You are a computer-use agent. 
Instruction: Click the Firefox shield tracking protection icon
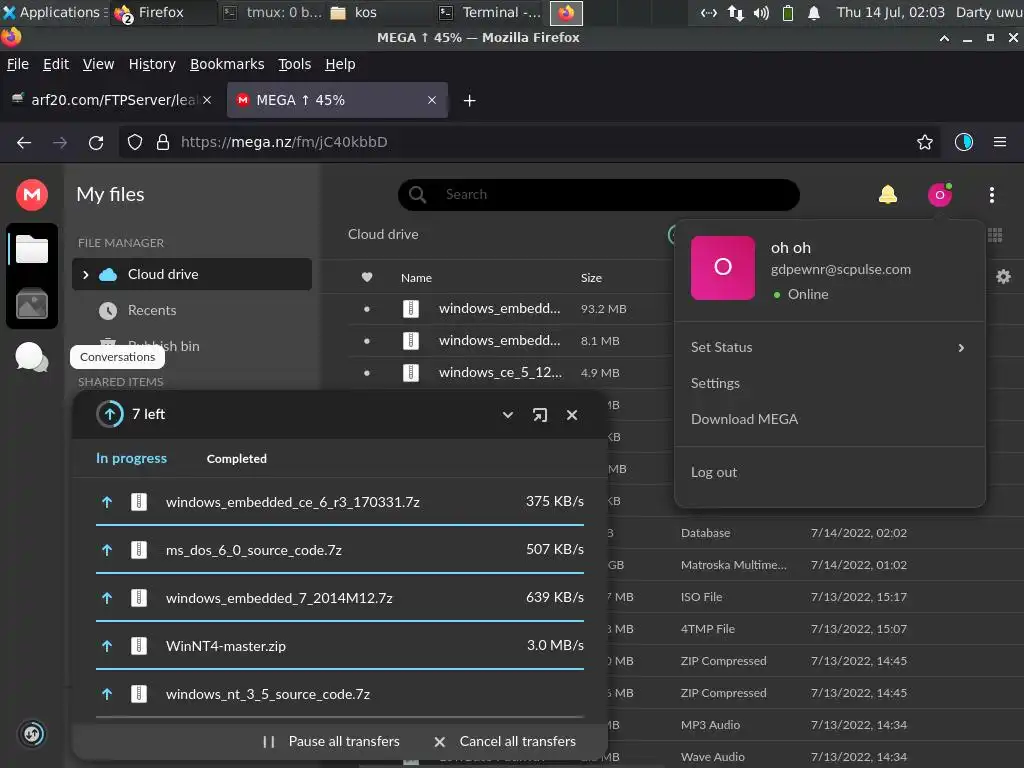pyautogui.click(x=135, y=142)
